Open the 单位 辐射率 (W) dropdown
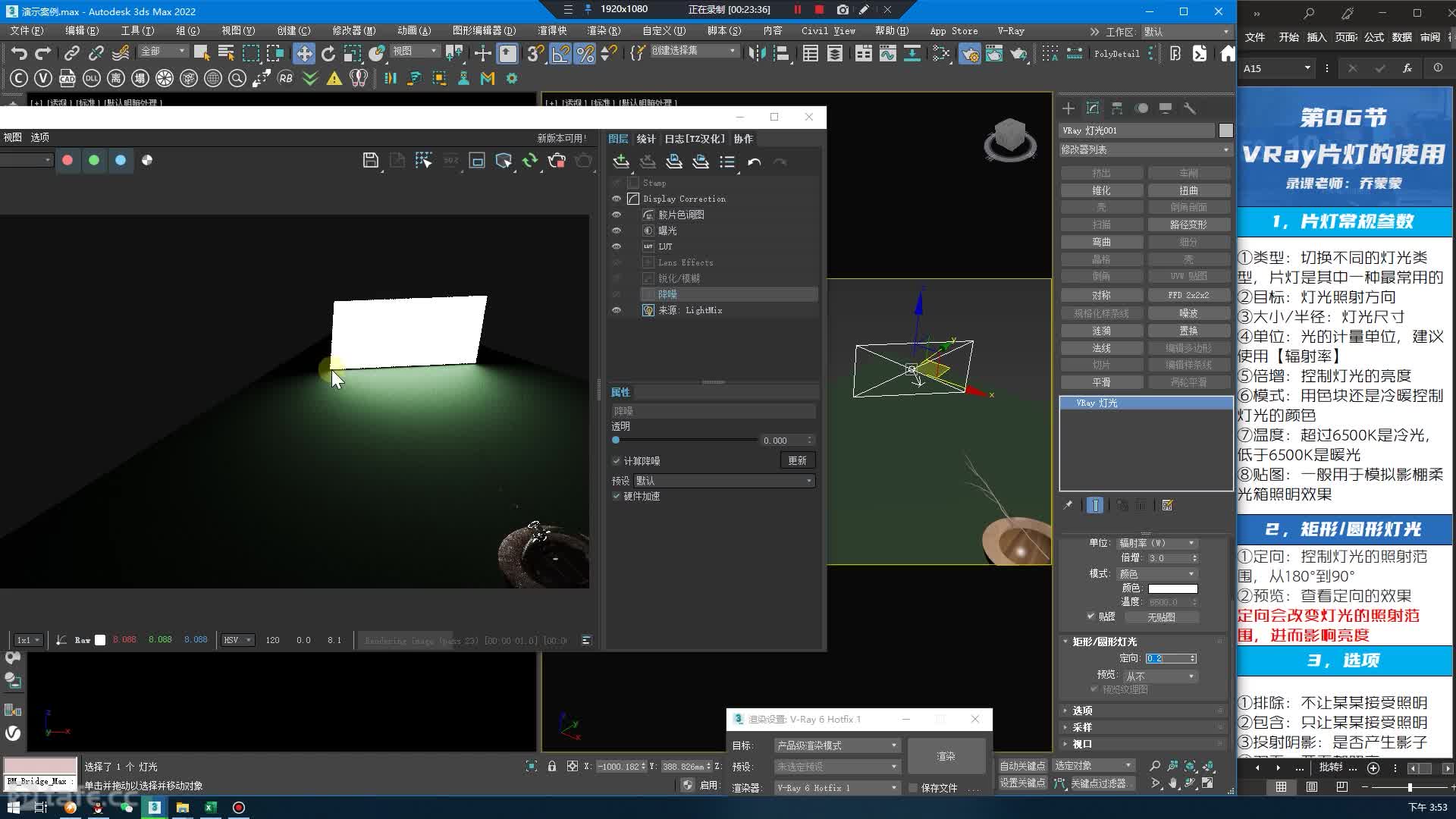The image size is (1456, 819). pyautogui.click(x=1156, y=543)
